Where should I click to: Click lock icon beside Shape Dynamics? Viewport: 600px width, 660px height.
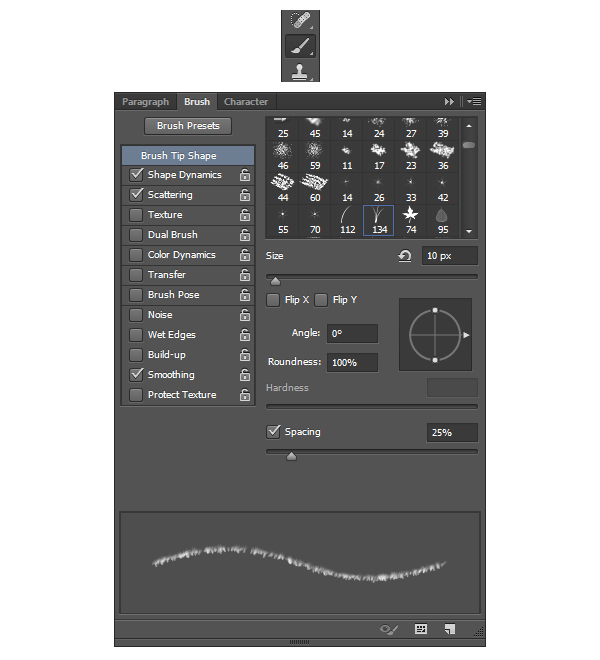(245, 175)
